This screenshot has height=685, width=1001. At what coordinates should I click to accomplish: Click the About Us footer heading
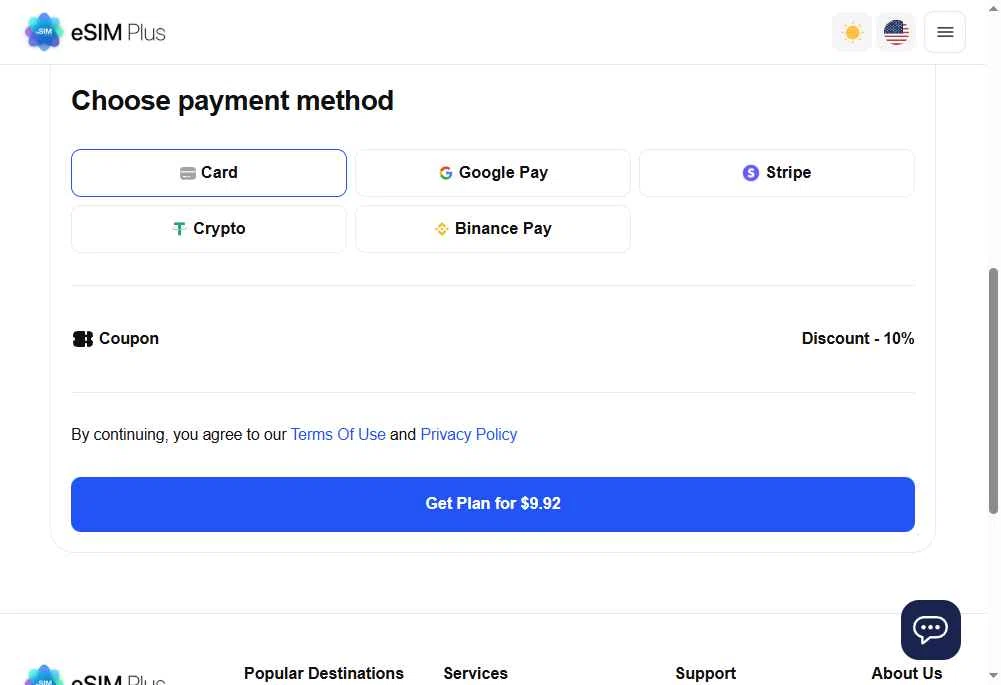tap(907, 674)
